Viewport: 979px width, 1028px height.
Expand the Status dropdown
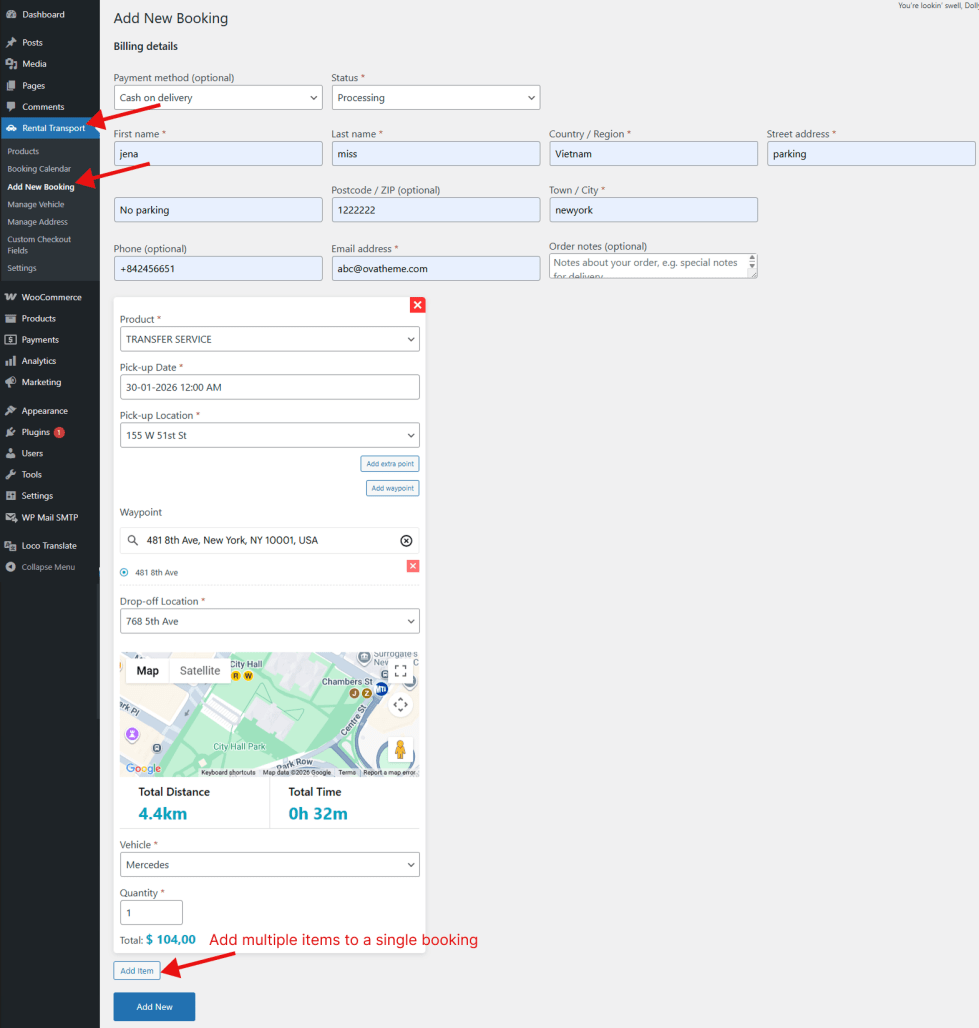coord(436,98)
